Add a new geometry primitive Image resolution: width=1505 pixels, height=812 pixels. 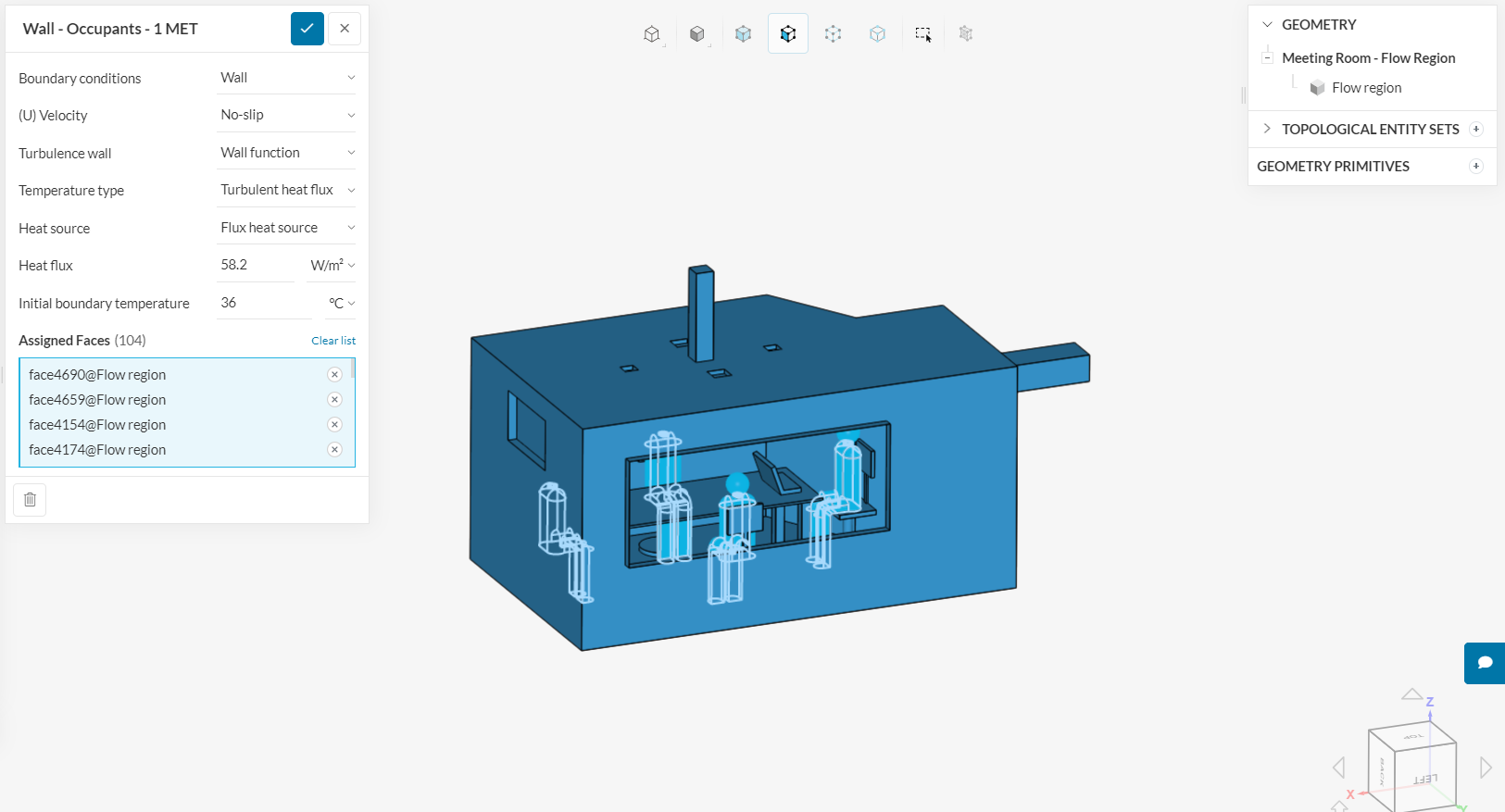[x=1476, y=167]
